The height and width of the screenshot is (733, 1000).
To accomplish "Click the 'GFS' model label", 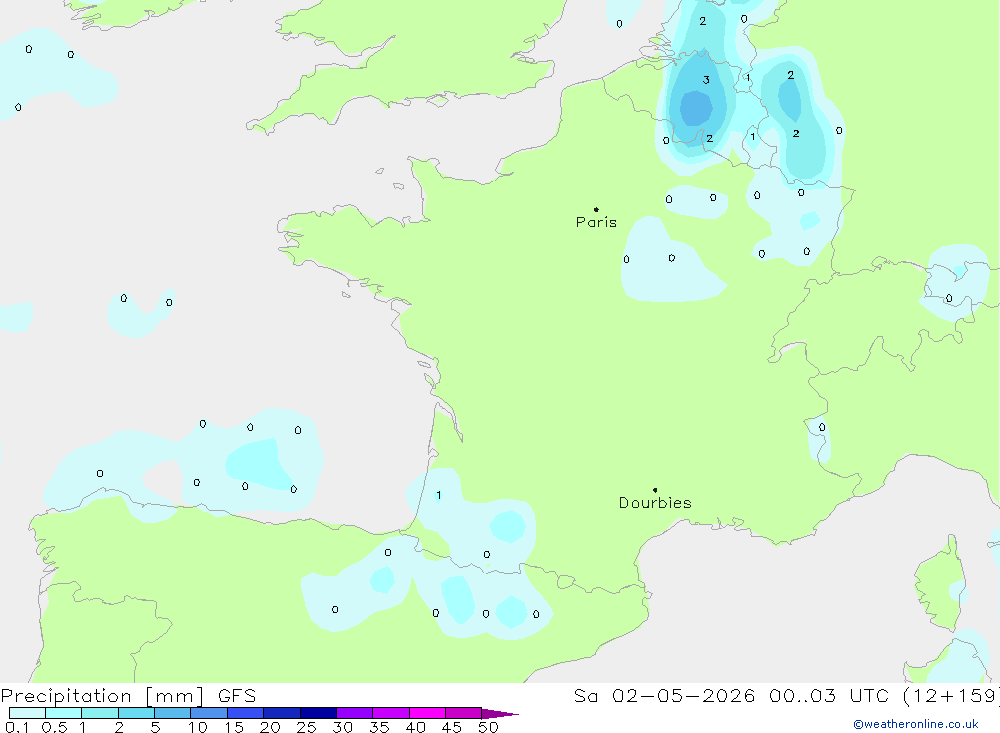I will pos(237,695).
